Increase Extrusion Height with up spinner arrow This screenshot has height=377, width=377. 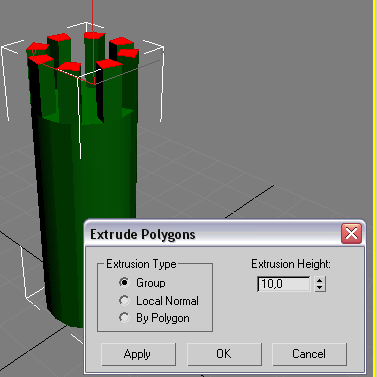point(320,280)
